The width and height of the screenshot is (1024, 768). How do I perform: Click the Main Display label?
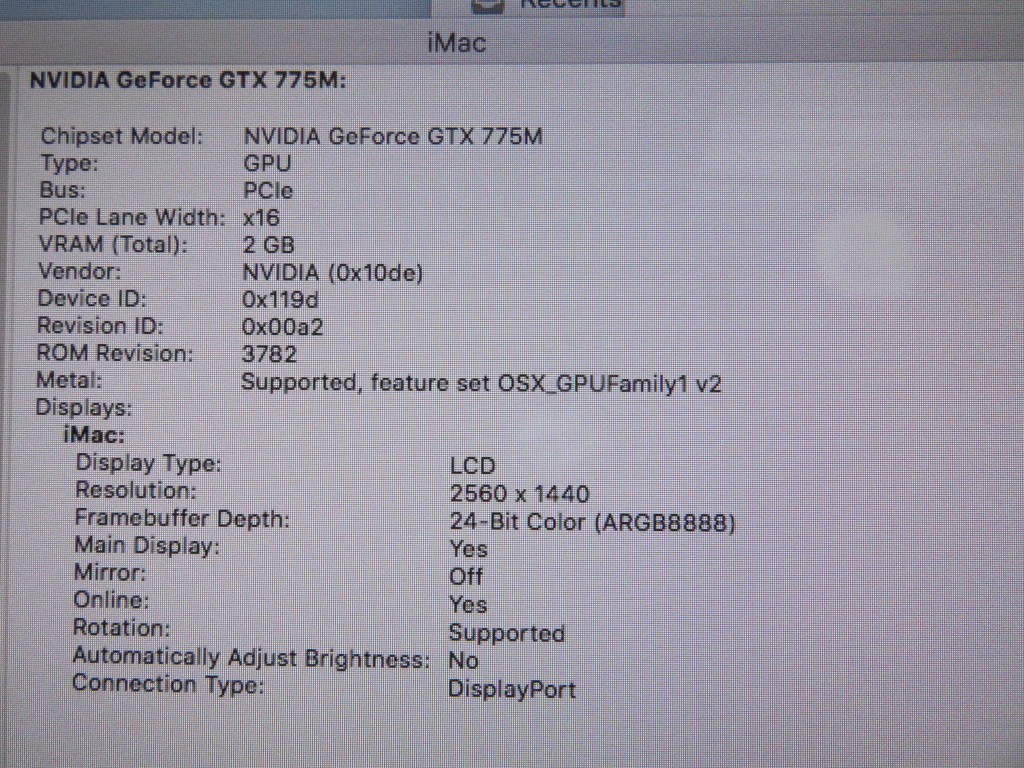[x=147, y=545]
